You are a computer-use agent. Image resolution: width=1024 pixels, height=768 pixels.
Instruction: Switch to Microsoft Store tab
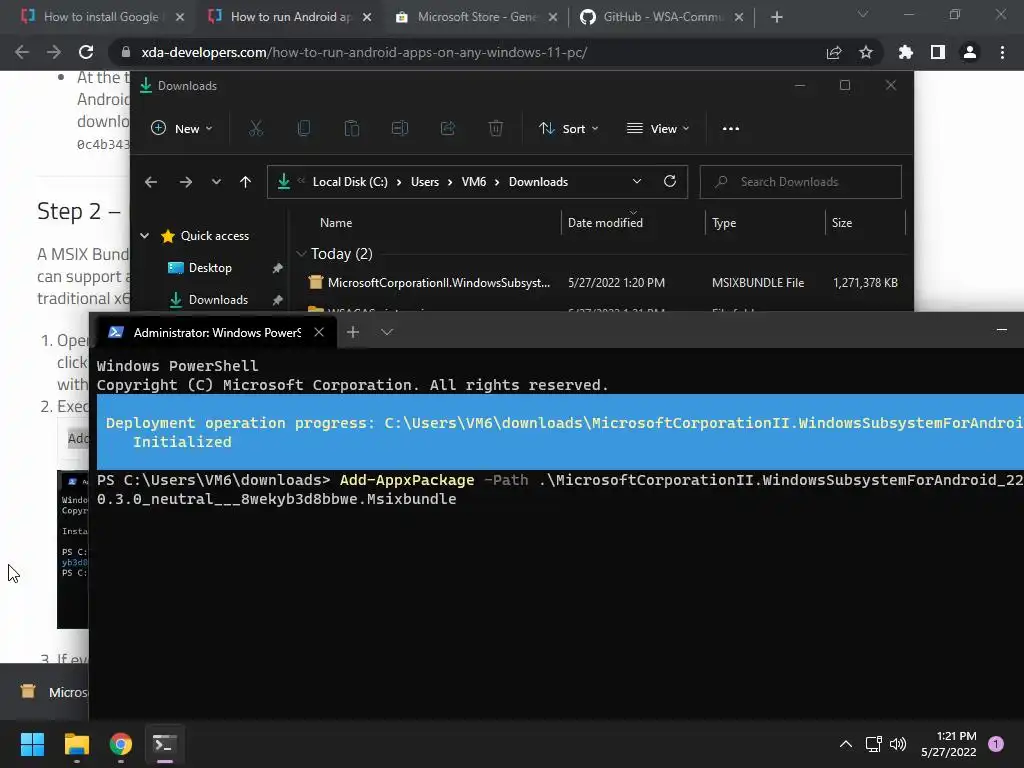pos(477,17)
